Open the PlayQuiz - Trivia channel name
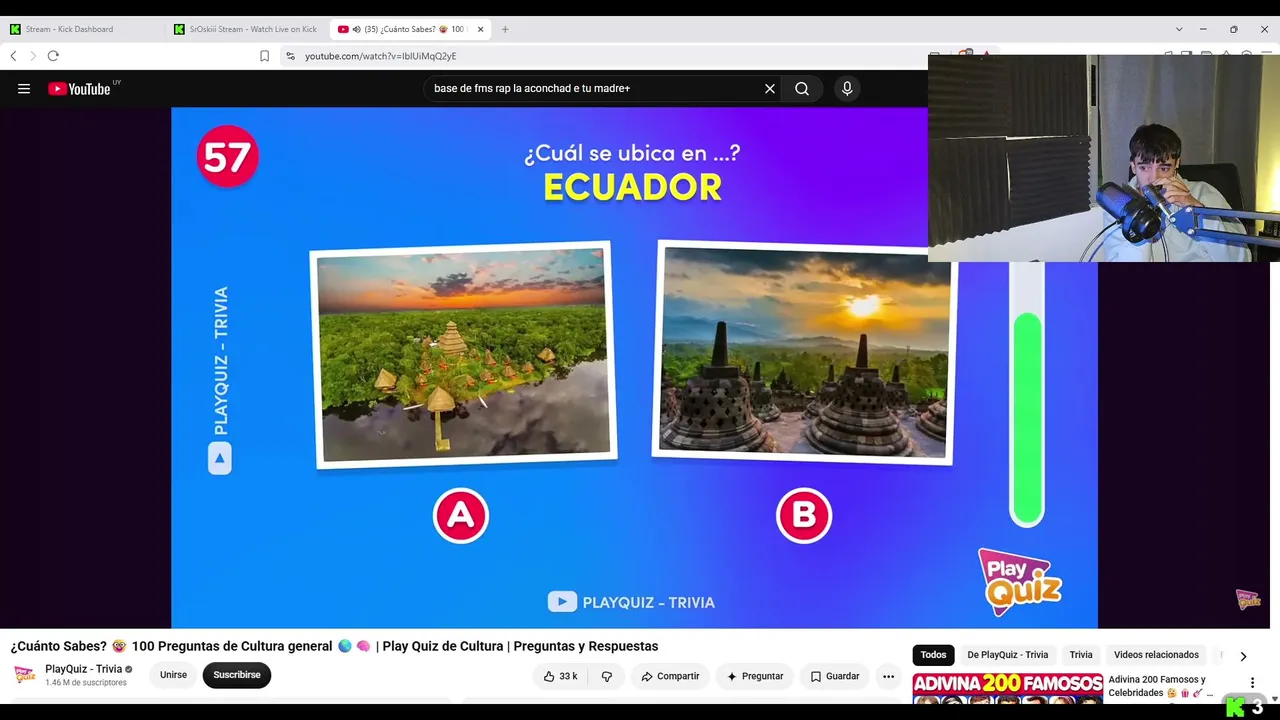 tap(84, 669)
